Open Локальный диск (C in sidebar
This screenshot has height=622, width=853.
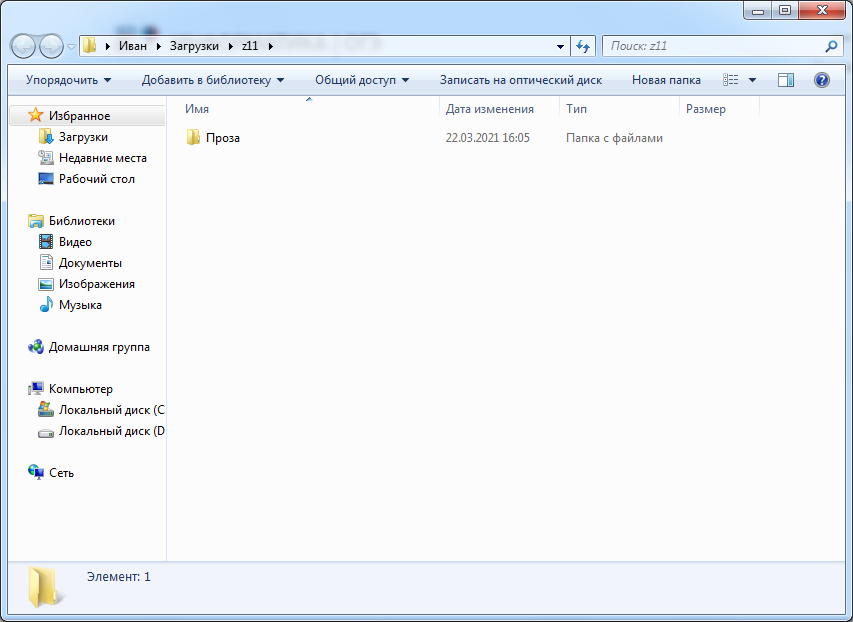[112, 410]
